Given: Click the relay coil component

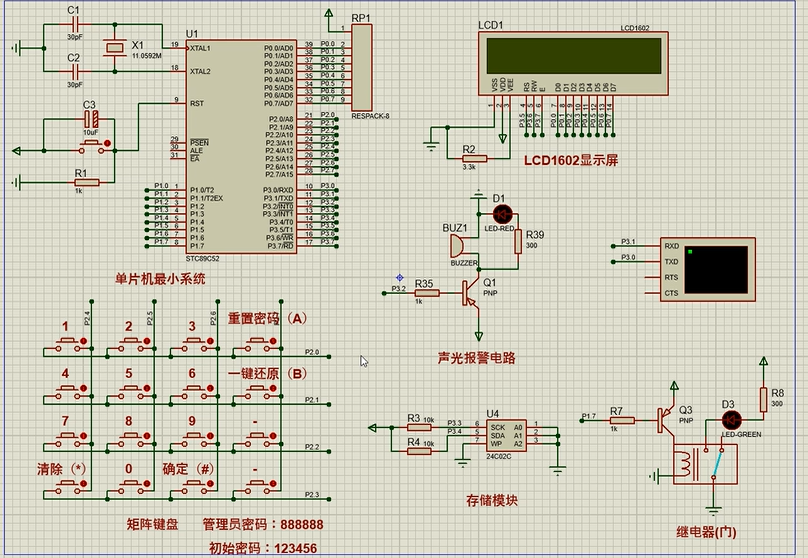Looking at the screenshot, I should (x=686, y=464).
